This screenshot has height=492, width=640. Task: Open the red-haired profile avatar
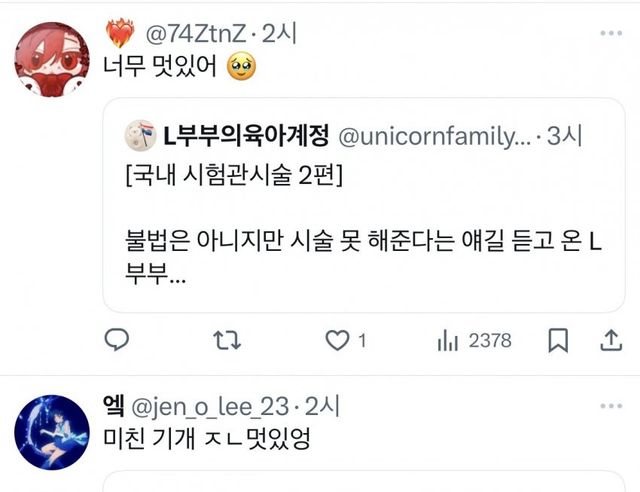[x=46, y=60]
